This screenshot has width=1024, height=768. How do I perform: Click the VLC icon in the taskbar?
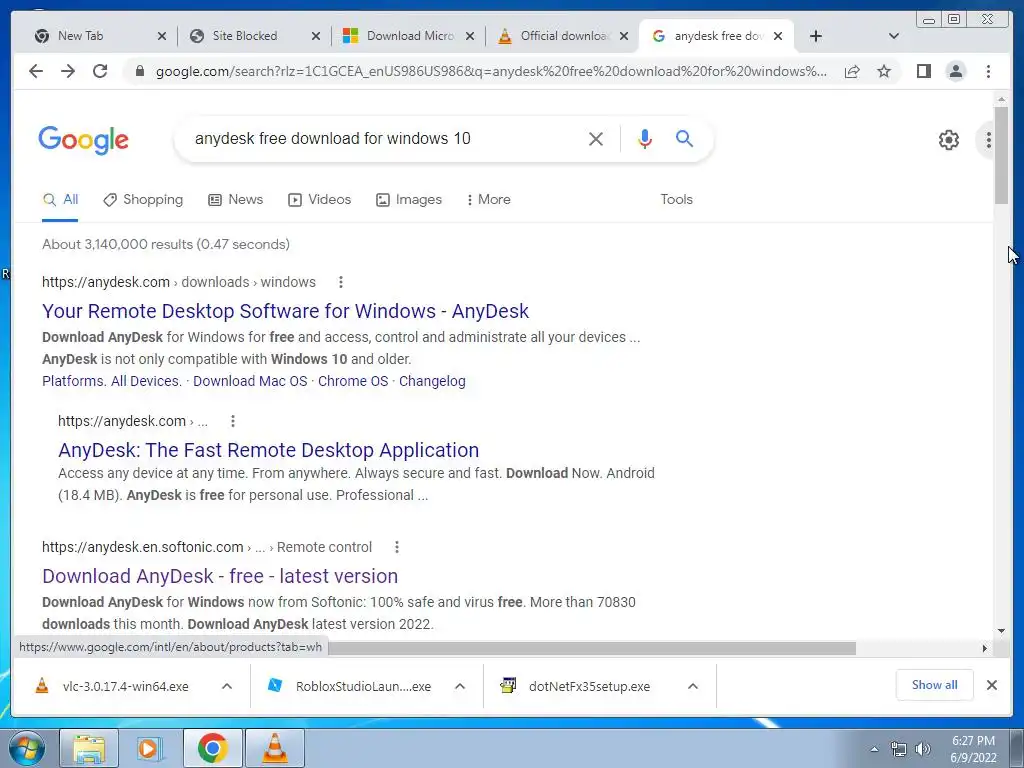point(274,748)
